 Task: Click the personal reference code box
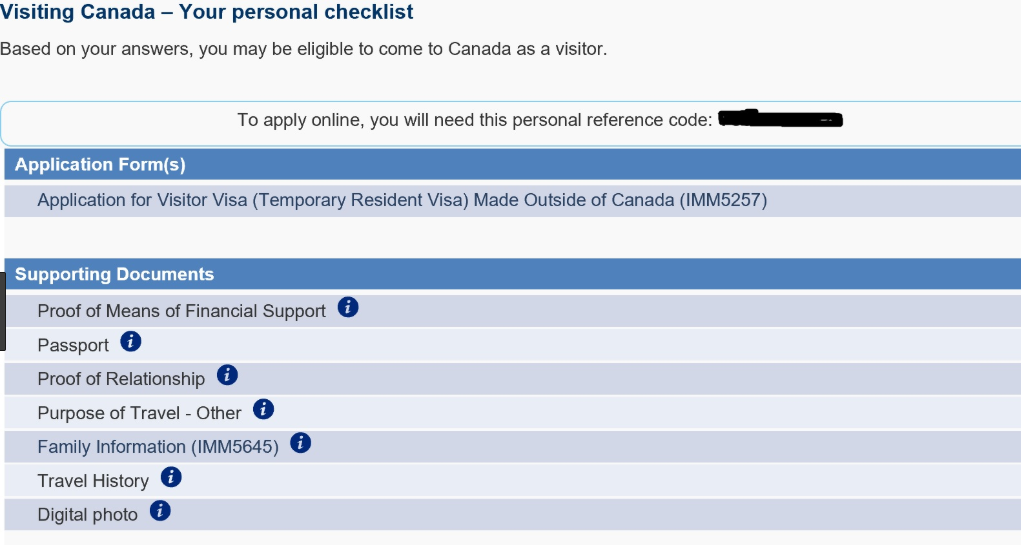pos(510,123)
